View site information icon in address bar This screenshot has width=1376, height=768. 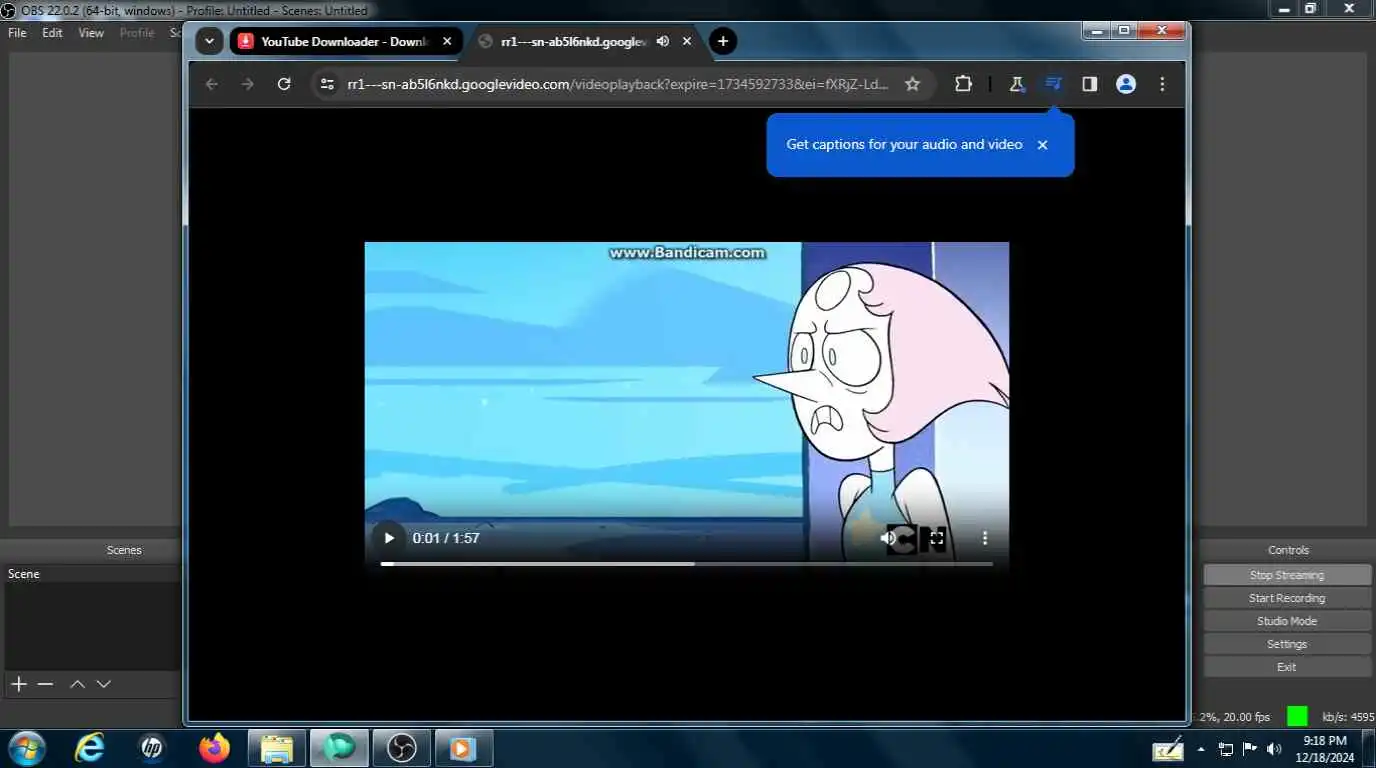[326, 84]
